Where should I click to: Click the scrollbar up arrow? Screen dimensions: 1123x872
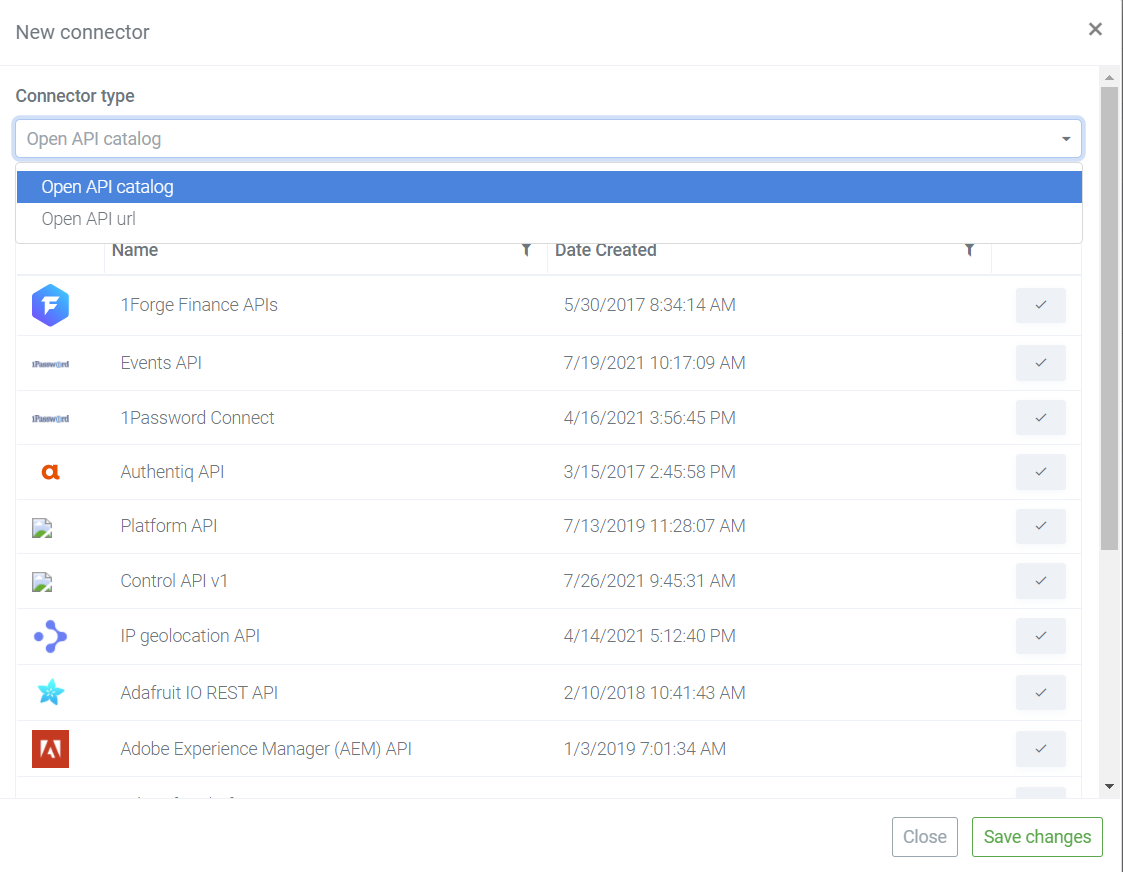coord(1109,77)
